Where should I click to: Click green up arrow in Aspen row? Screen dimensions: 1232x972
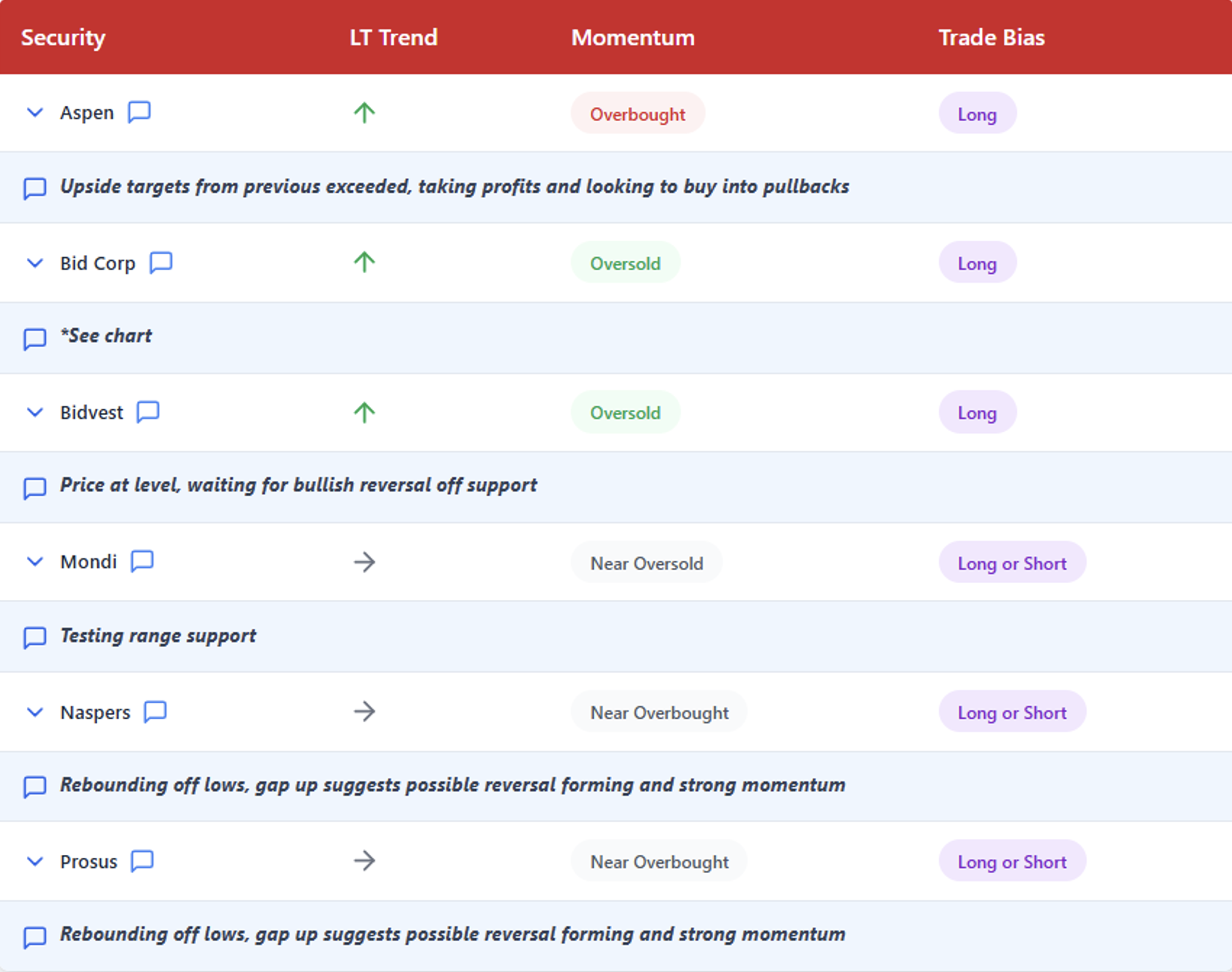coord(364,113)
